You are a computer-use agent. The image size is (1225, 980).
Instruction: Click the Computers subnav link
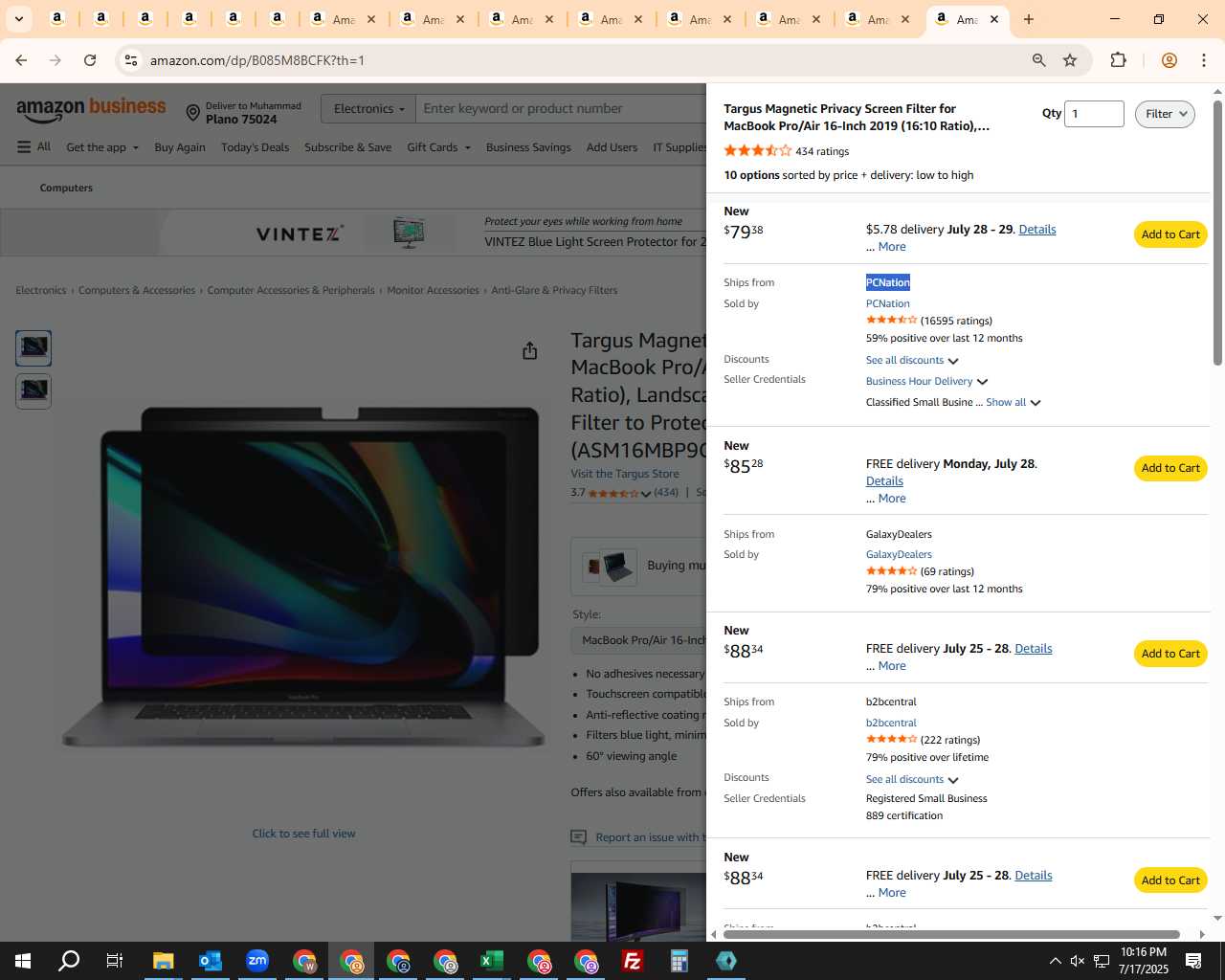click(x=66, y=188)
